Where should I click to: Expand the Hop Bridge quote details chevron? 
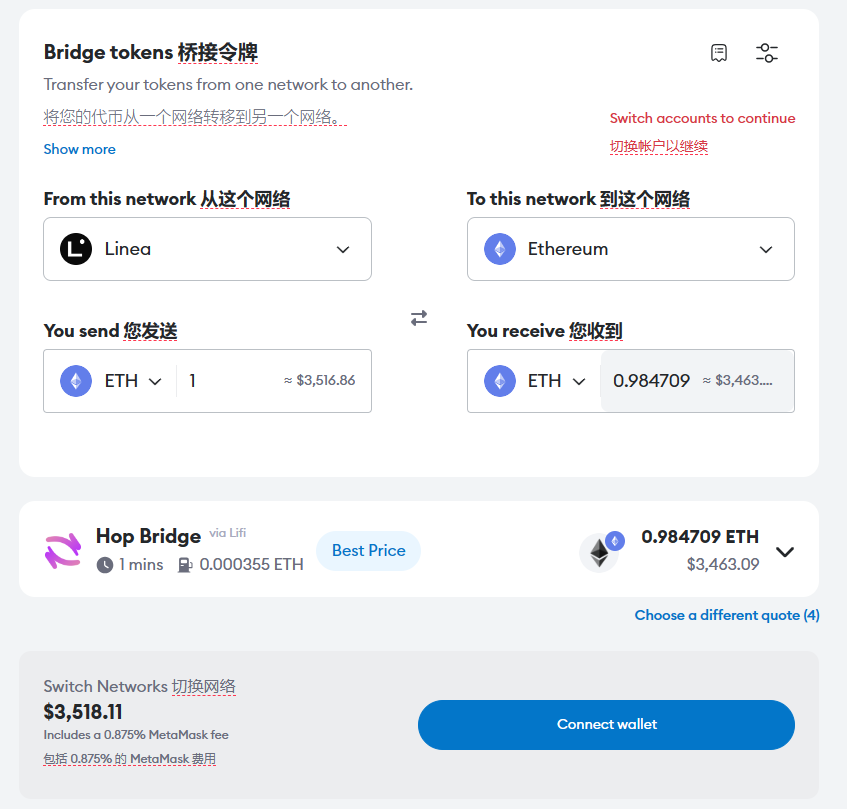[785, 551]
